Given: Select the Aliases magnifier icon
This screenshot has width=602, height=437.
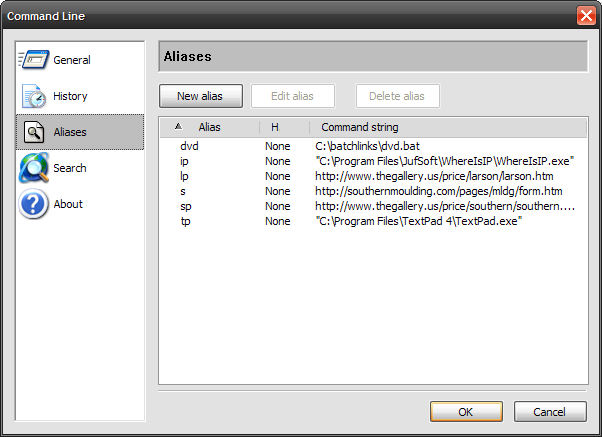Looking at the screenshot, I should point(34,132).
